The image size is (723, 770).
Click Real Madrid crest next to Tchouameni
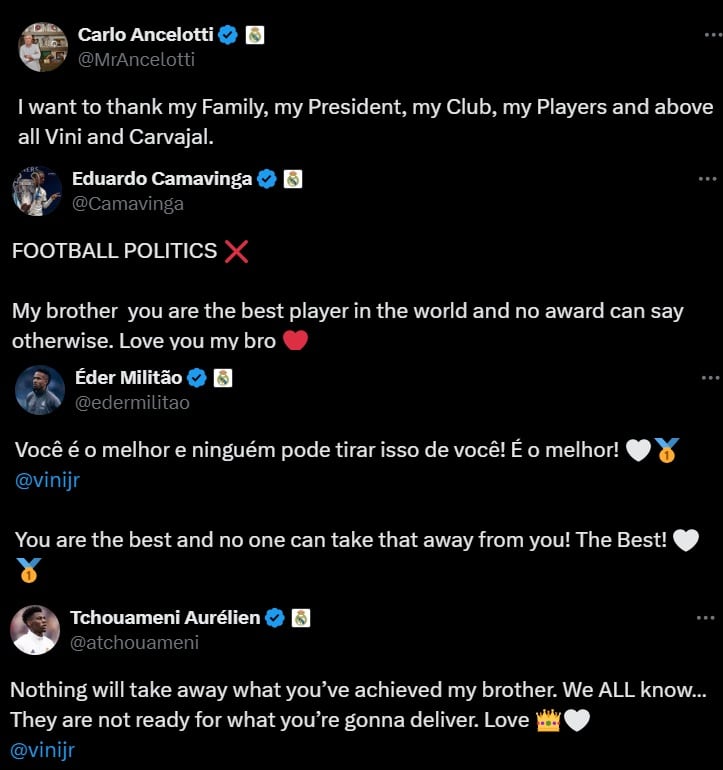coord(300,618)
